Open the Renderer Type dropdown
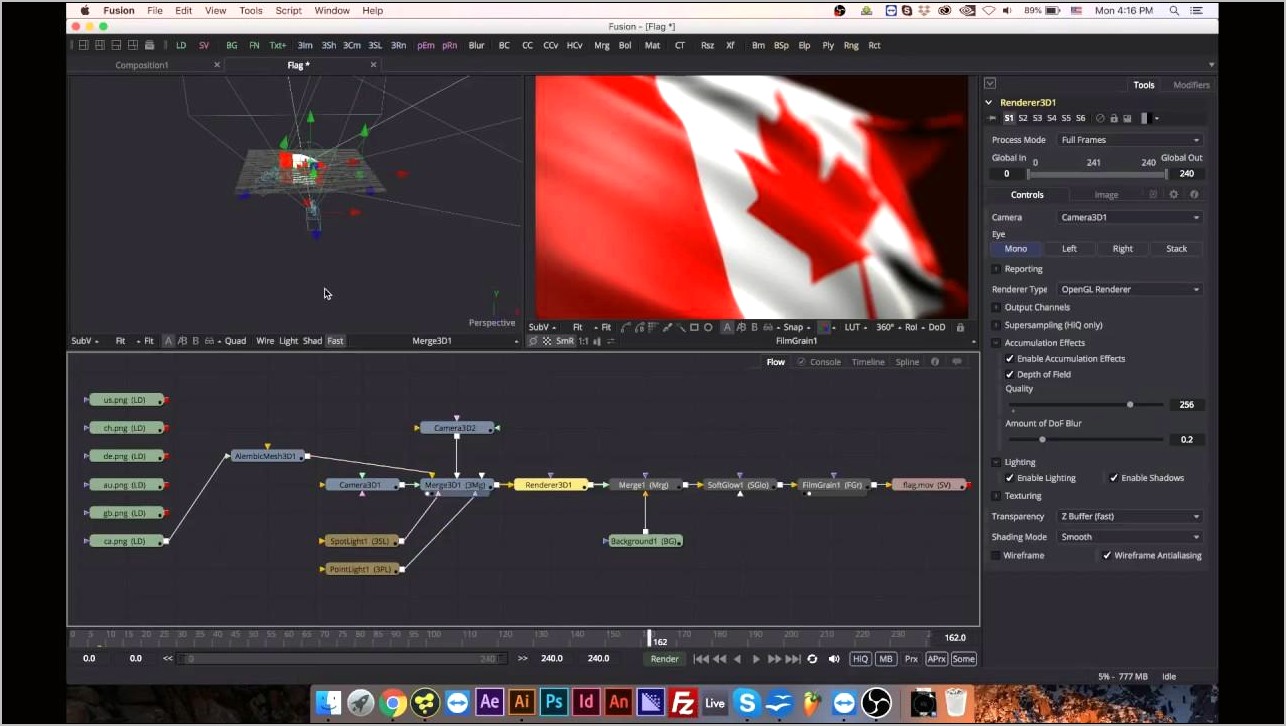Image resolution: width=1286 pixels, height=726 pixels. pos(1130,289)
